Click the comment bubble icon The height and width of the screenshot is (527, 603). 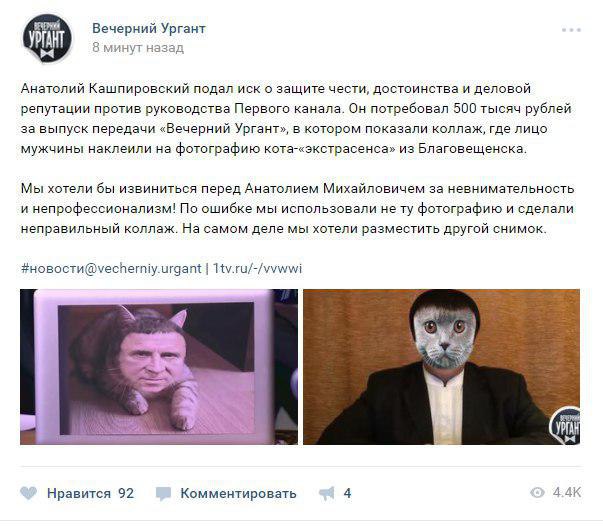163,494
